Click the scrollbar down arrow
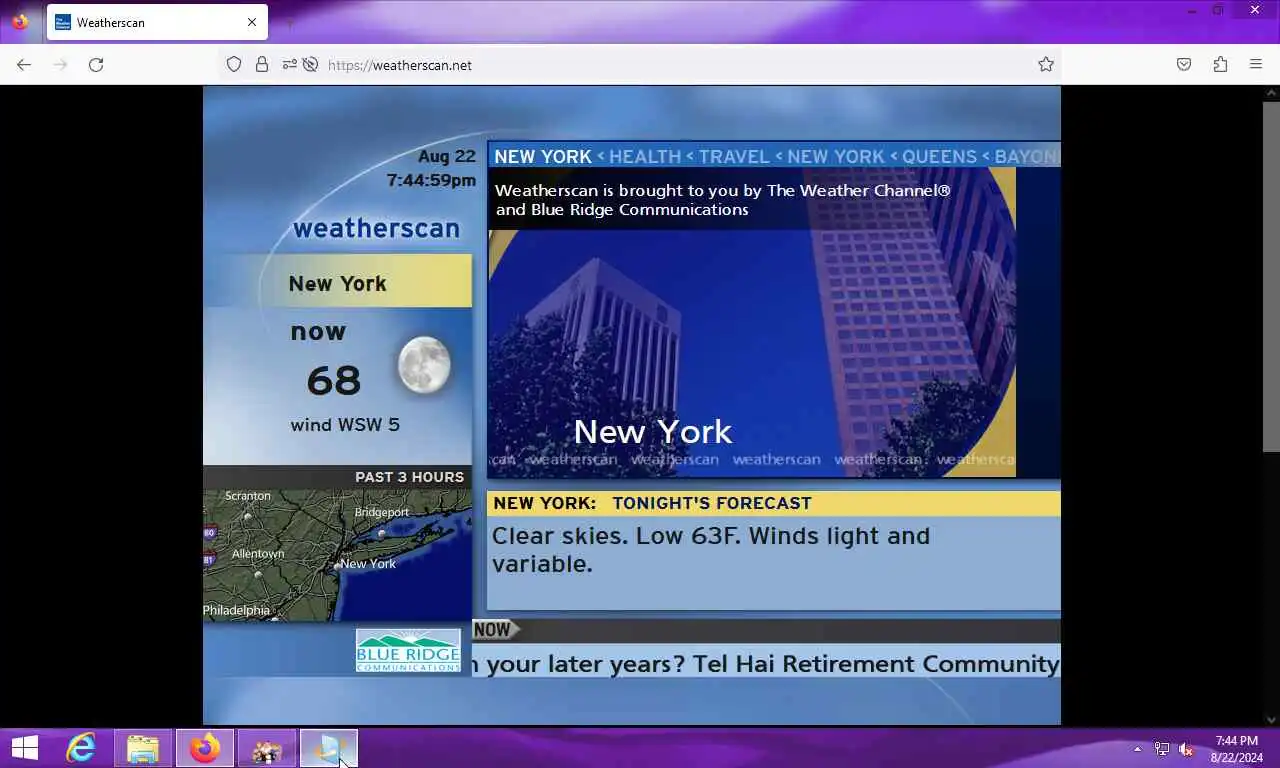The image size is (1280, 768). [x=1271, y=718]
